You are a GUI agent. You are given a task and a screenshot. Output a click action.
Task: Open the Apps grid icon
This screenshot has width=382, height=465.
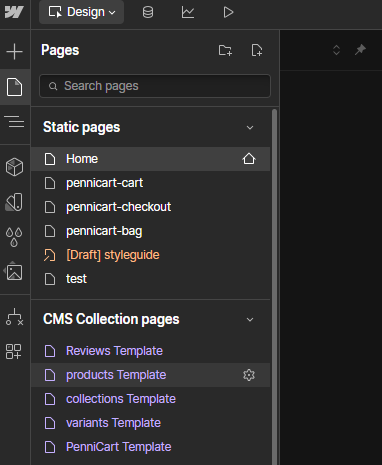pyautogui.click(x=14, y=351)
